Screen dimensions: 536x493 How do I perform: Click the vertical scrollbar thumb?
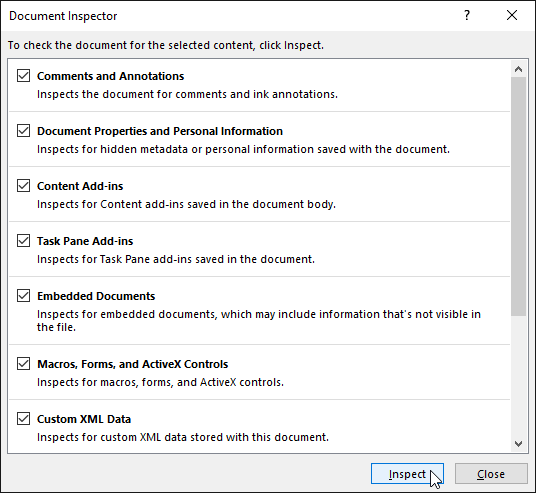tap(519, 196)
